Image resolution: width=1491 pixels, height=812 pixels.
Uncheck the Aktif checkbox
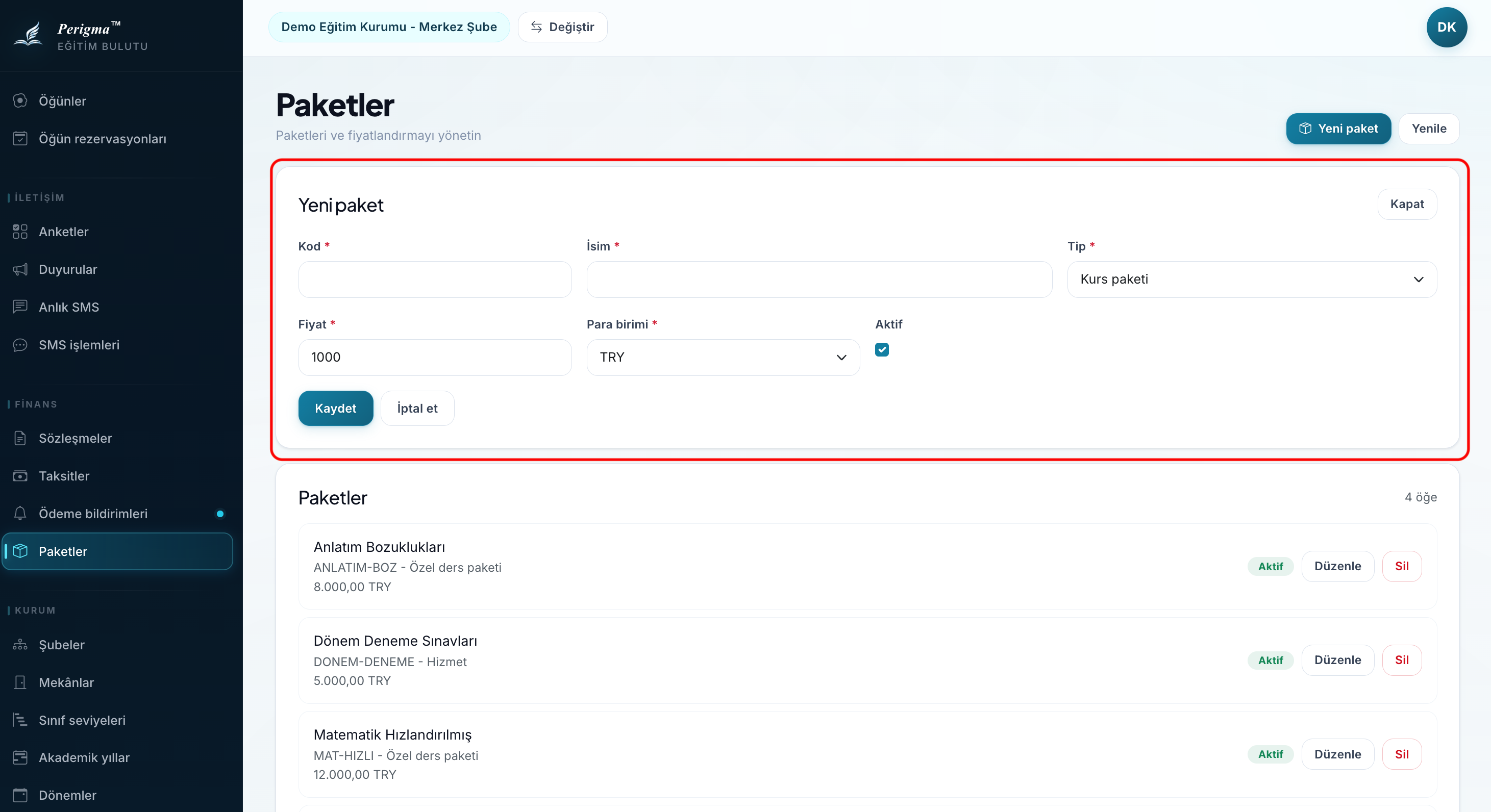[882, 349]
